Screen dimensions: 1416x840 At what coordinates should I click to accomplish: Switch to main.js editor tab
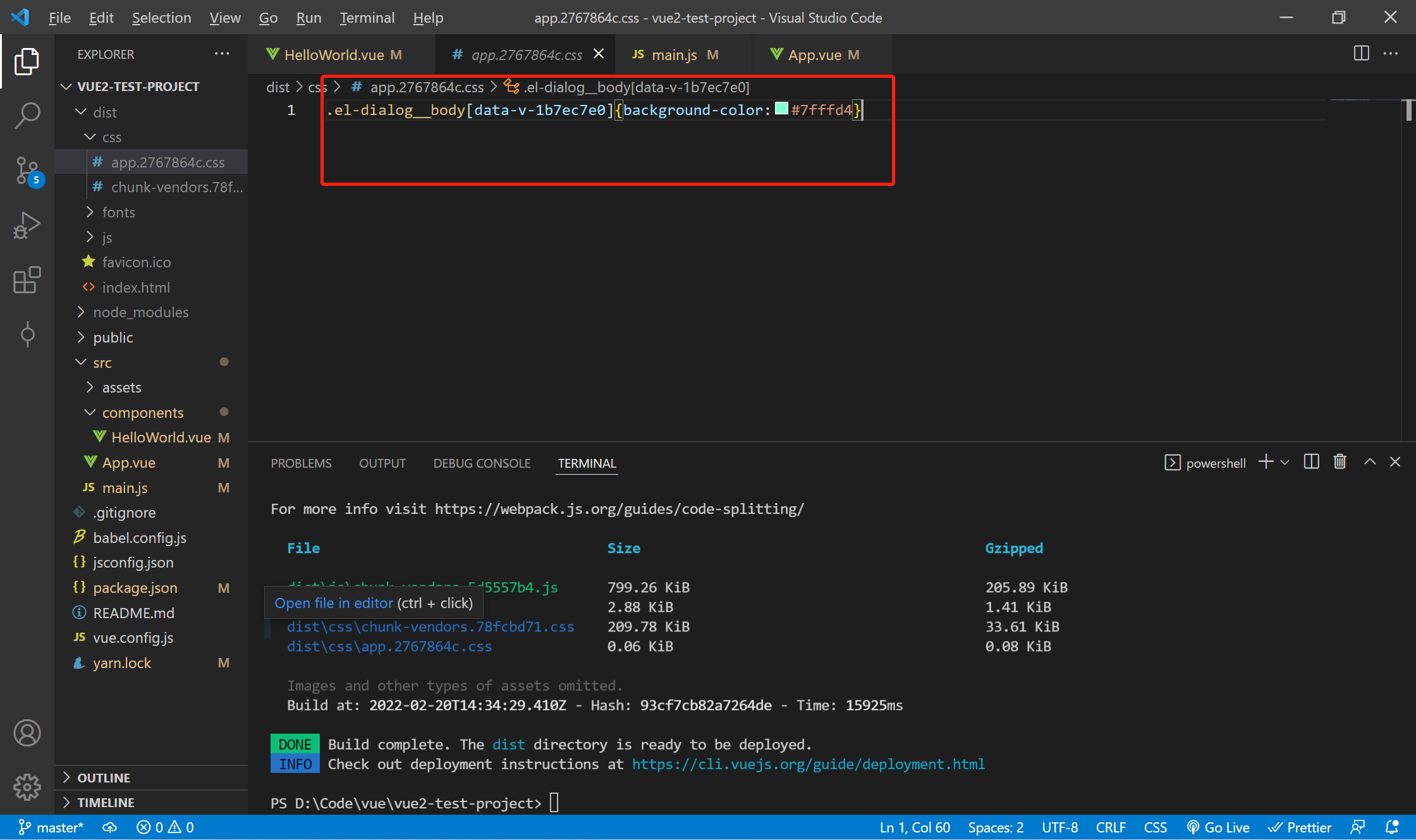pos(683,55)
